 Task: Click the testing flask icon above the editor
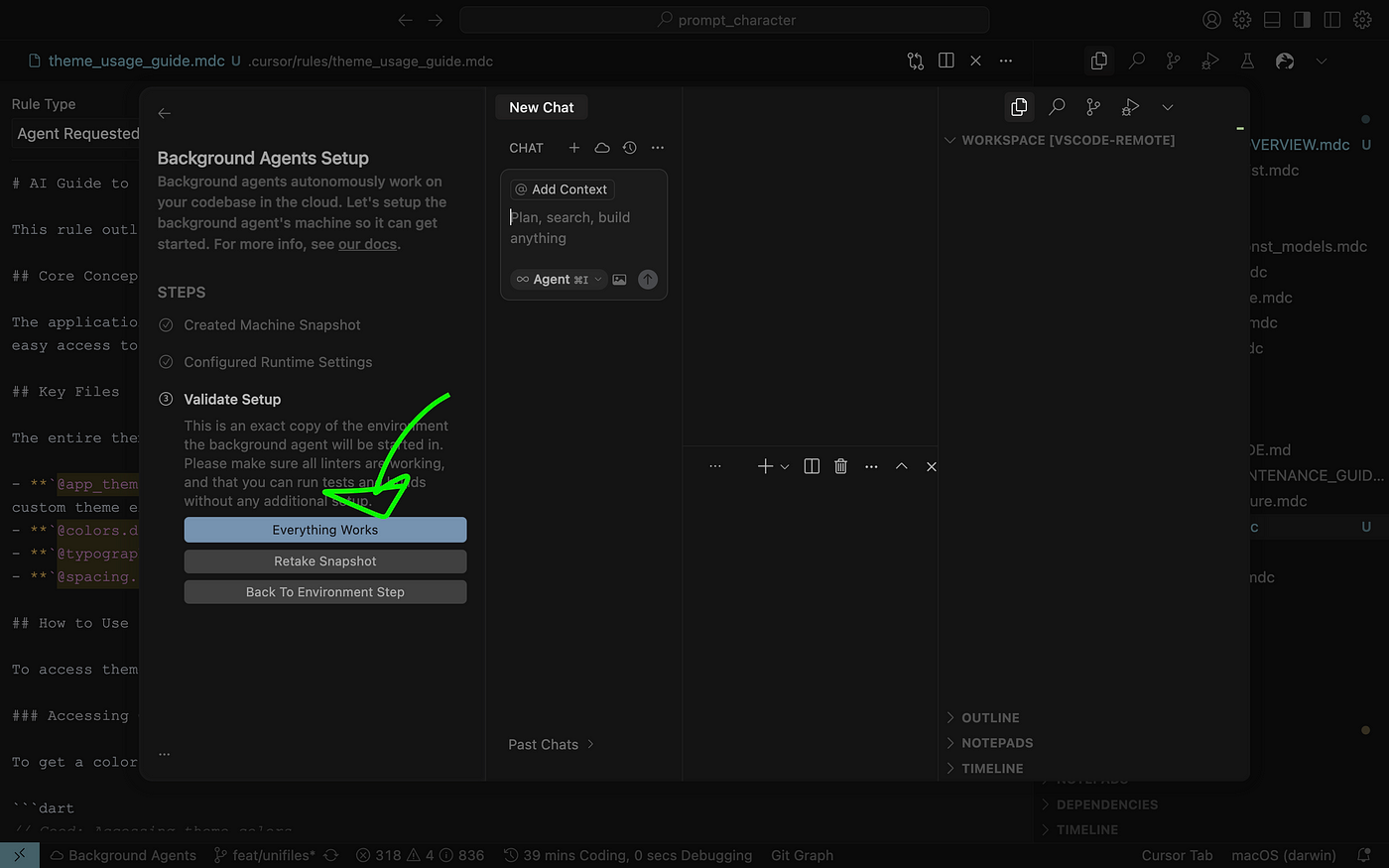[x=1247, y=61]
